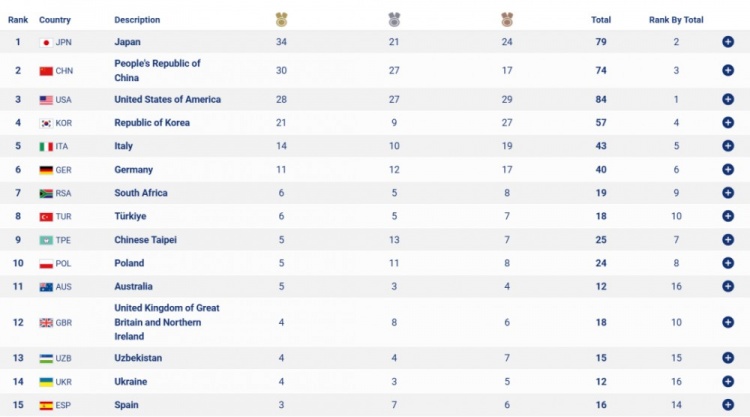This screenshot has width=750, height=417.
Task: Sort by Rank By Total header
Action: (676, 20)
